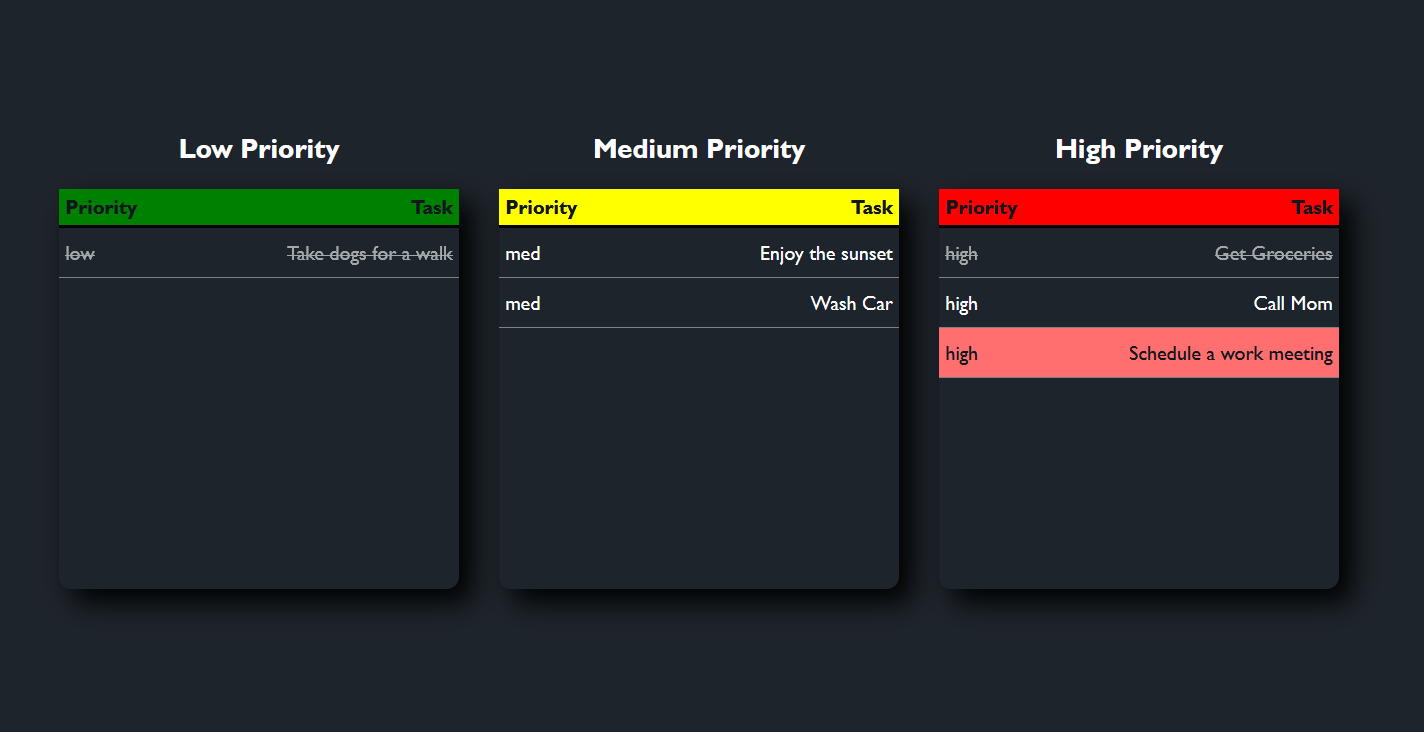The width and height of the screenshot is (1424, 732).
Task: Select the 'Wash Car' task row
Action: (x=851, y=303)
